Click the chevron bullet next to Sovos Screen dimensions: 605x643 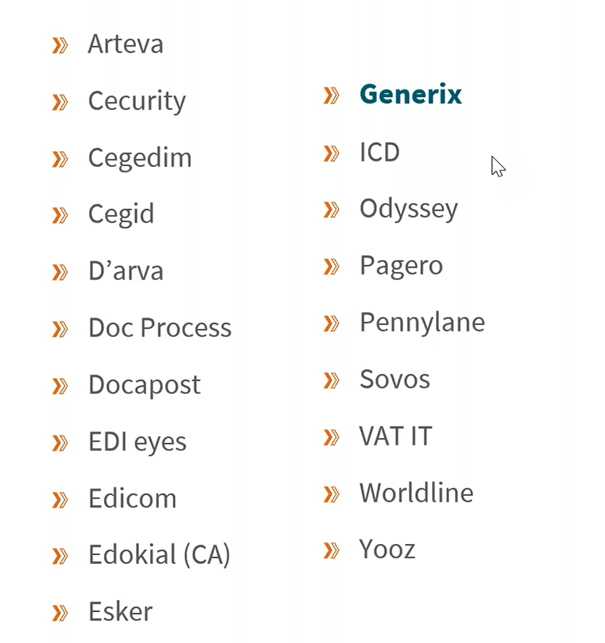(331, 380)
